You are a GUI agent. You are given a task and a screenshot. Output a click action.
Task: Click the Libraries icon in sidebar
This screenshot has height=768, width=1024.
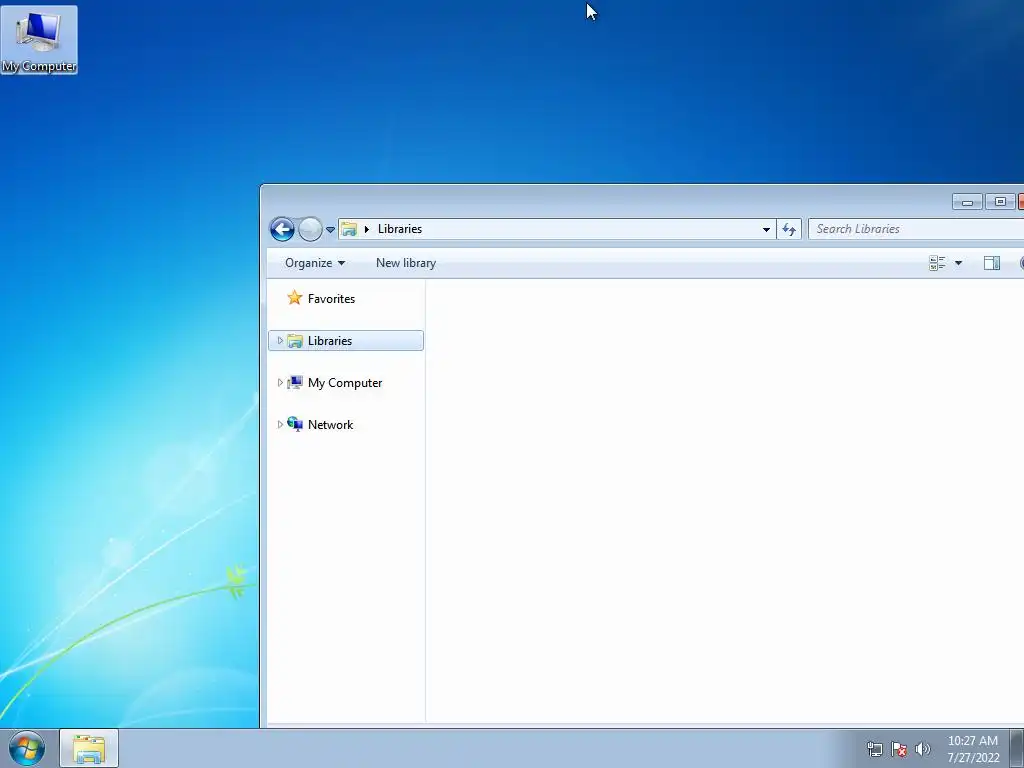point(295,341)
